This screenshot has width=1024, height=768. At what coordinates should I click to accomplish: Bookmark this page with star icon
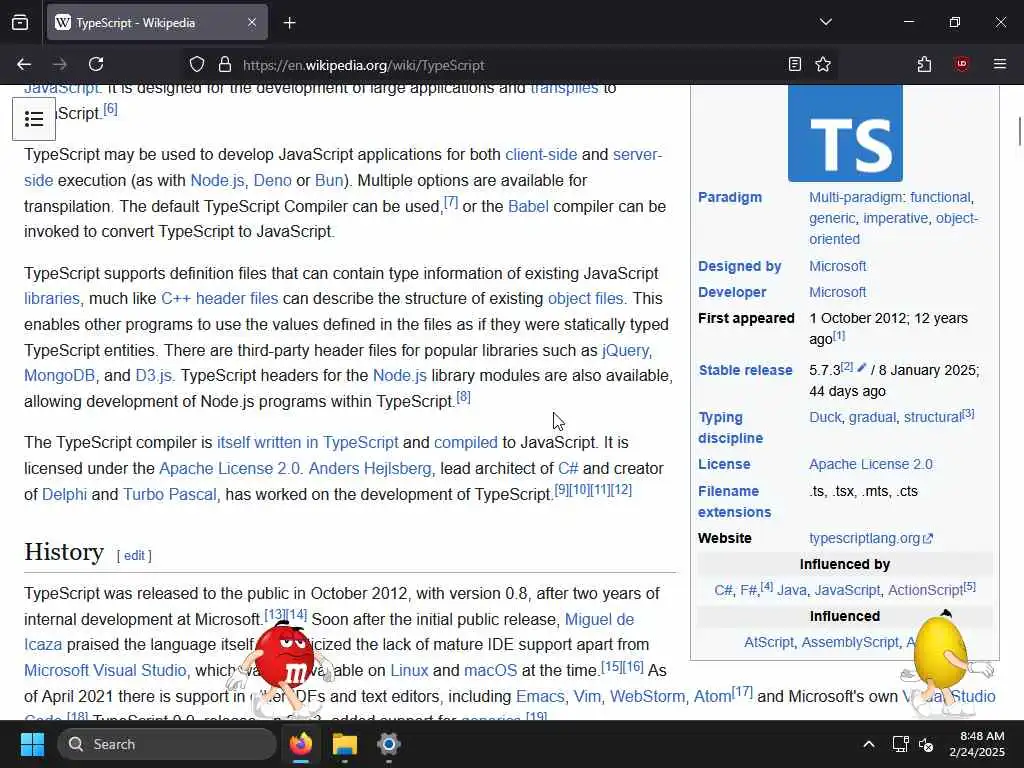(x=823, y=65)
